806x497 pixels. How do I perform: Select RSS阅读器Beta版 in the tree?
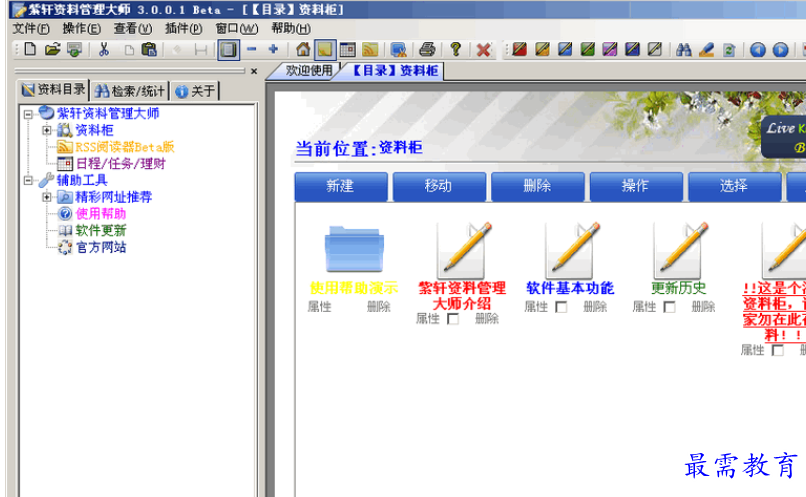124,148
